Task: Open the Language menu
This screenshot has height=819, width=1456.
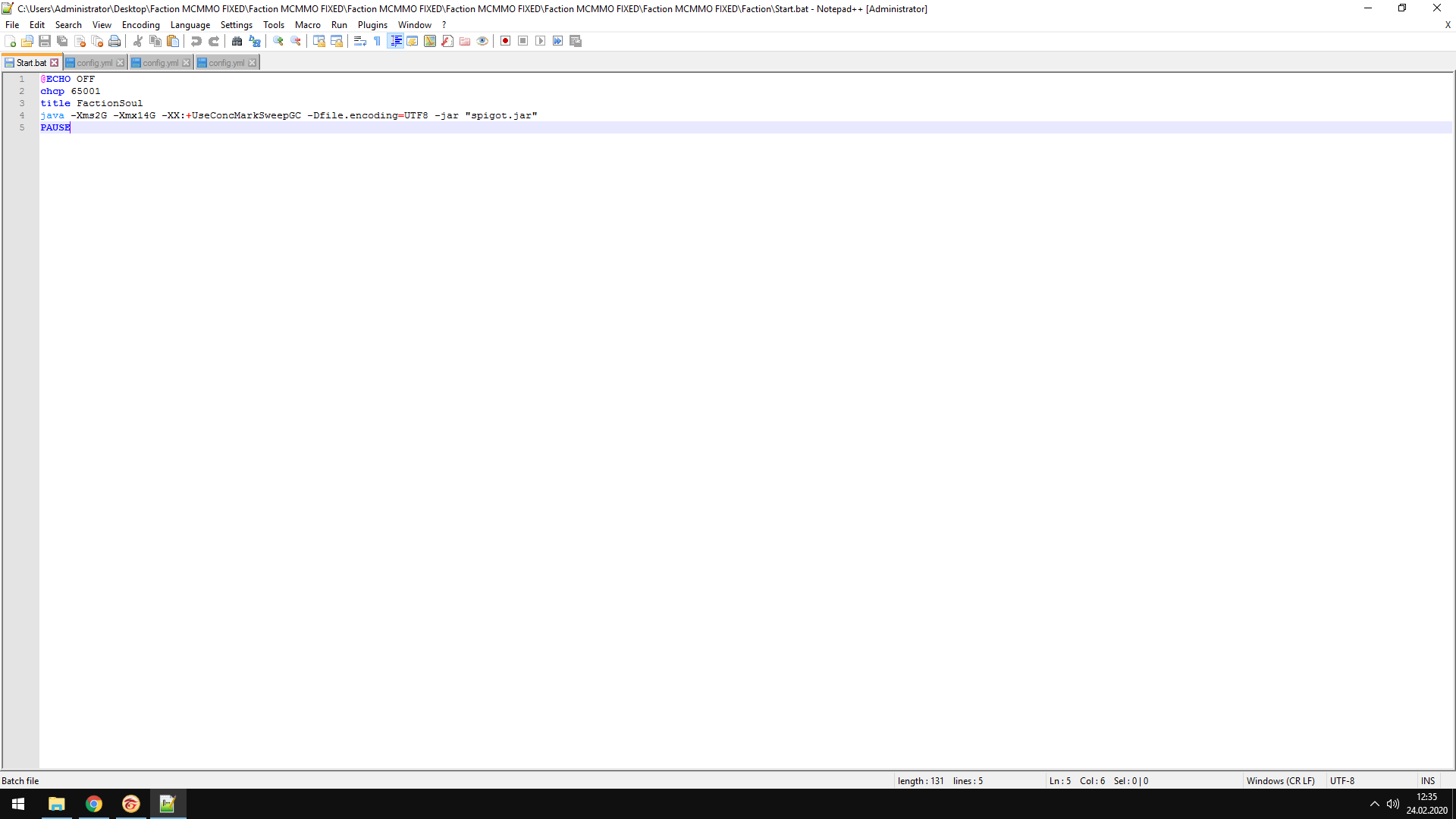Action: pos(190,25)
